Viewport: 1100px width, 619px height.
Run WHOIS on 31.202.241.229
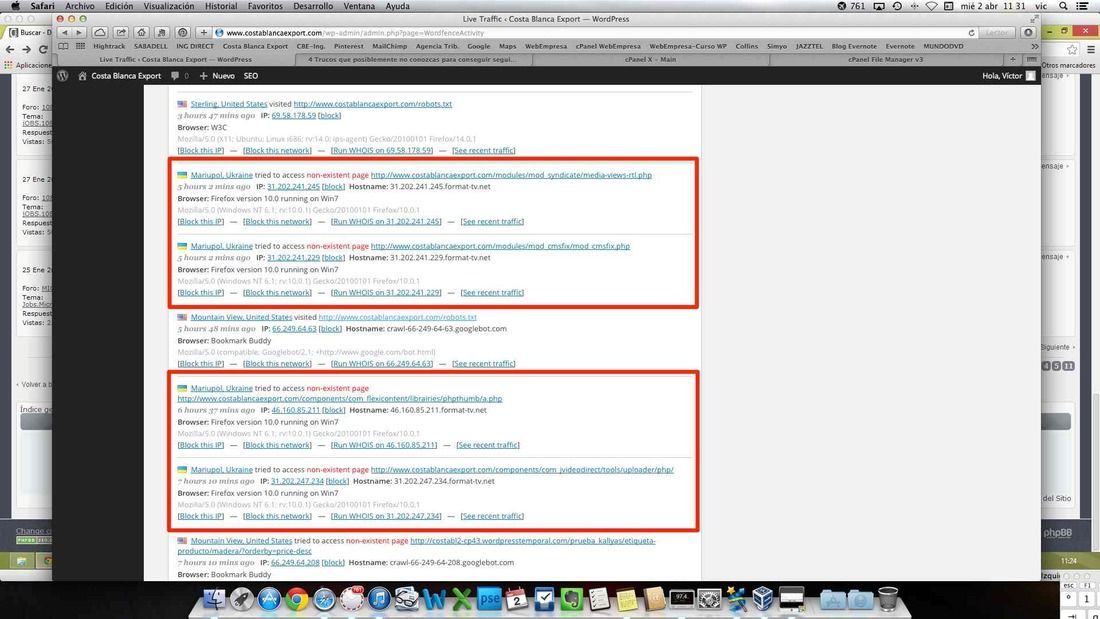click(386, 293)
